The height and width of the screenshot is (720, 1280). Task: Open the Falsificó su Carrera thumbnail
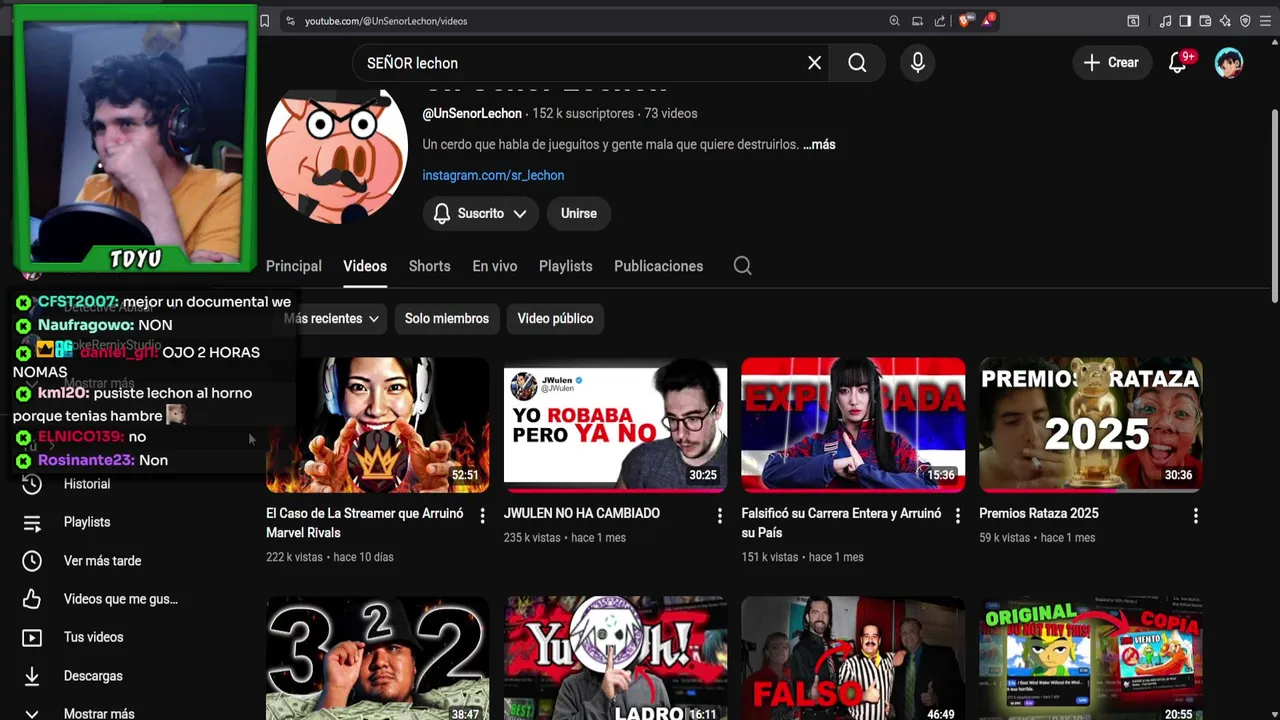[853, 424]
